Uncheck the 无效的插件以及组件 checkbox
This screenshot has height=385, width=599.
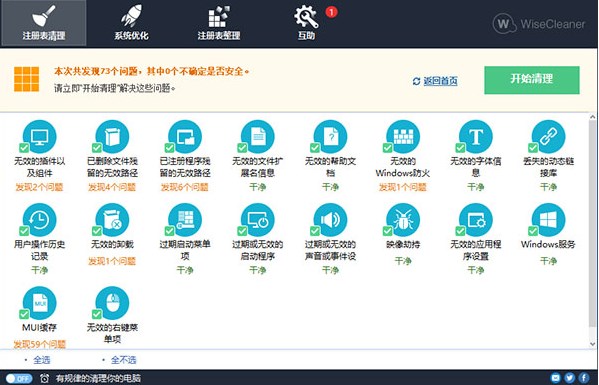[x=24, y=147]
